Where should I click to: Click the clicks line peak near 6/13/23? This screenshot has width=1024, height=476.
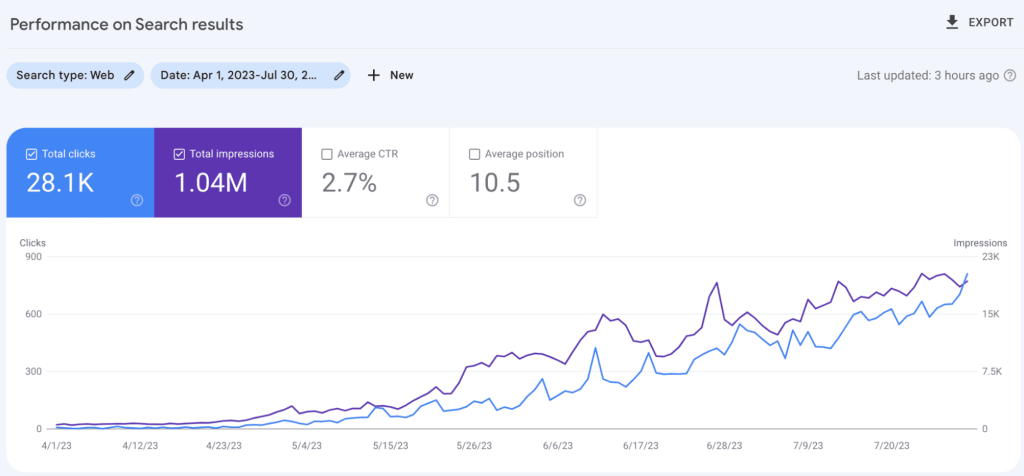pyautogui.click(x=595, y=348)
